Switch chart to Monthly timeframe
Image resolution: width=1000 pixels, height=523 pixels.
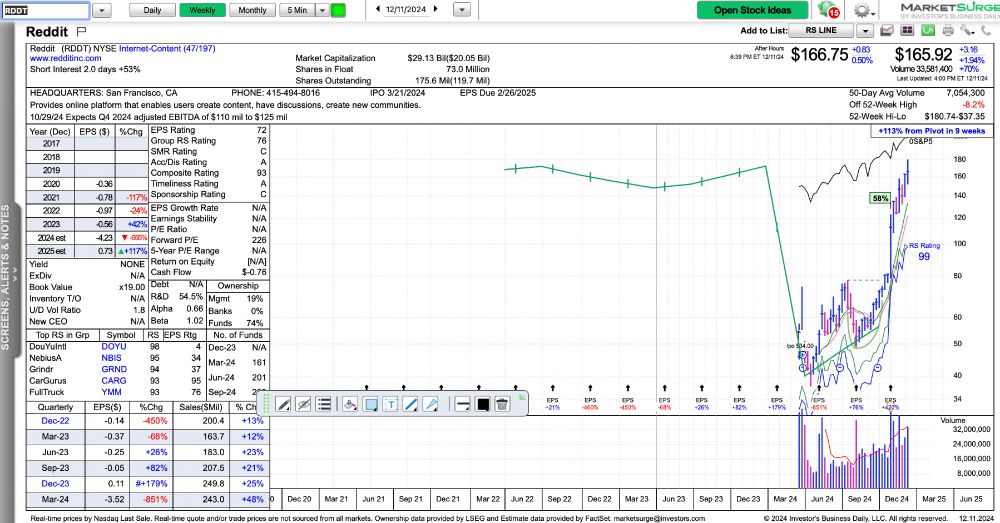[x=253, y=10]
